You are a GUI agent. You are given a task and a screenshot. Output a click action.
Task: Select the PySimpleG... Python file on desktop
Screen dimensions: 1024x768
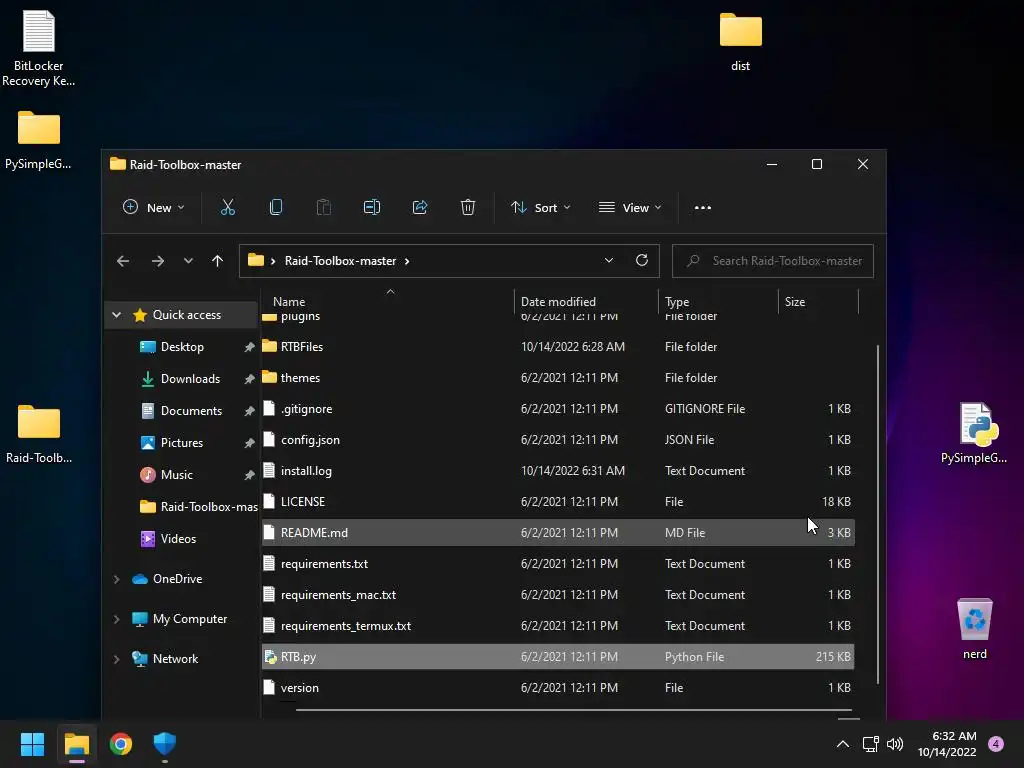(974, 434)
